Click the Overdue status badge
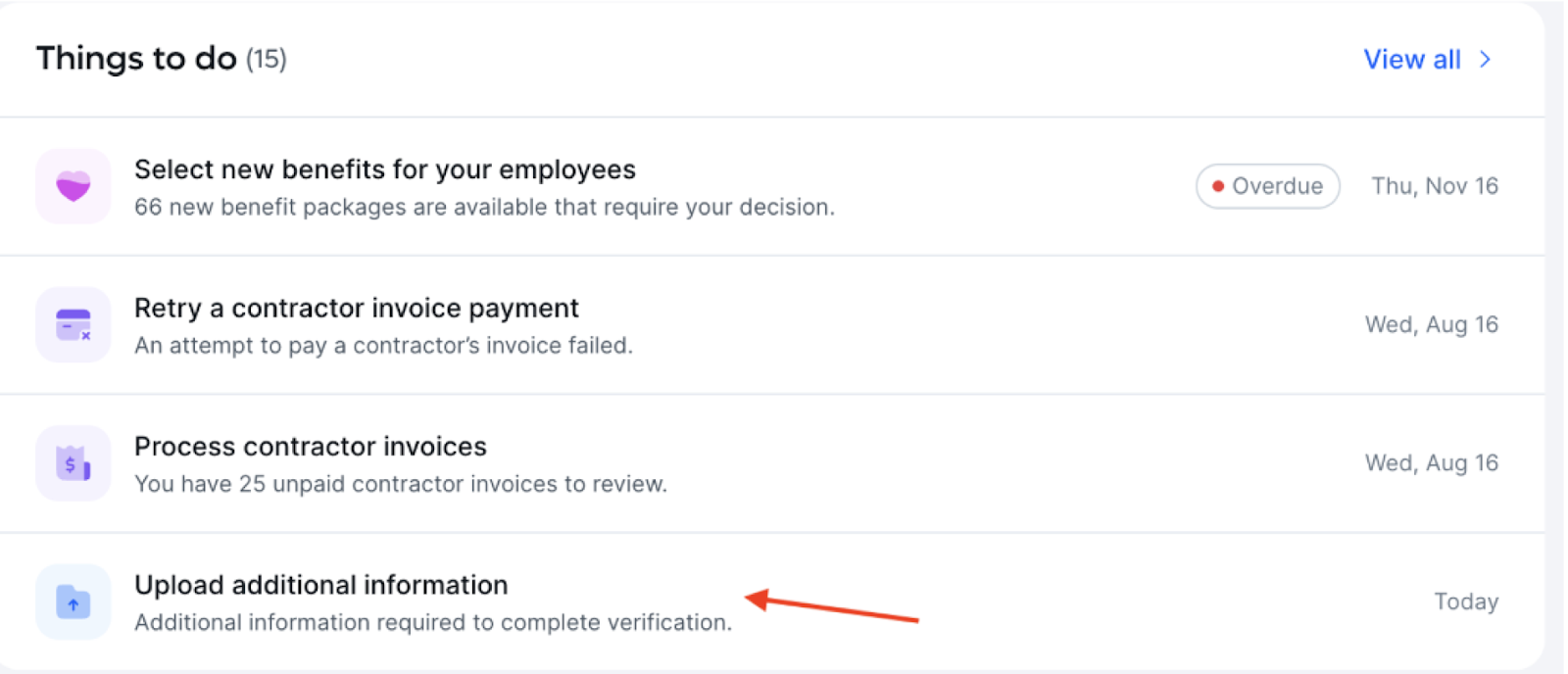This screenshot has height=674, width=1568. pos(1267,186)
